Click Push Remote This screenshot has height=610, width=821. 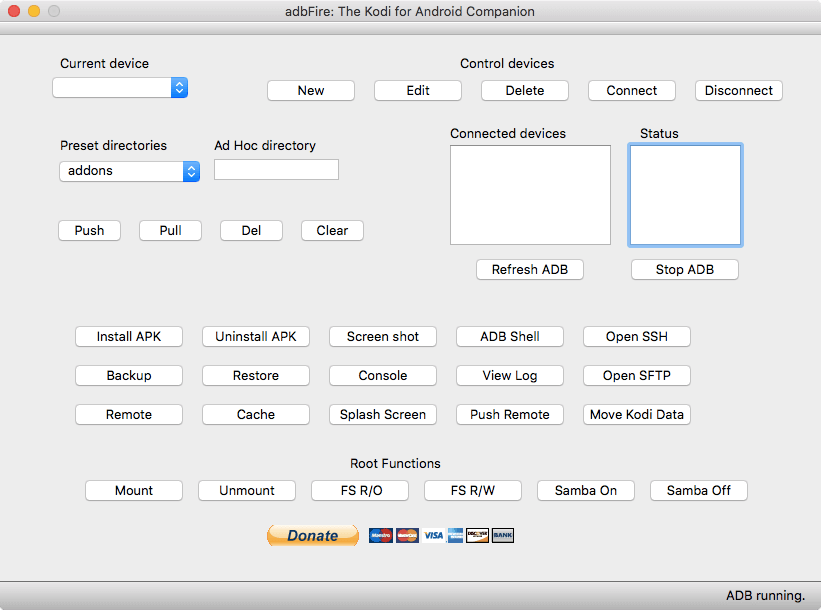510,415
